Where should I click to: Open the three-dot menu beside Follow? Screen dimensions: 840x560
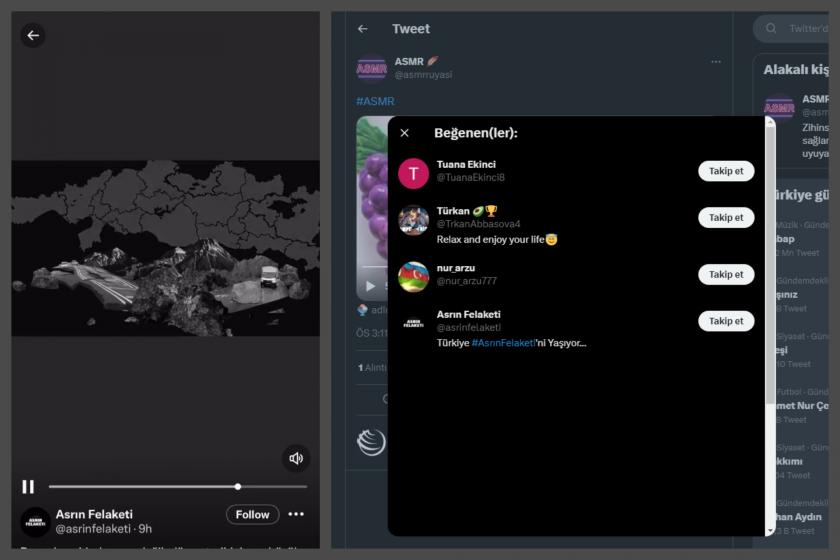click(296, 514)
